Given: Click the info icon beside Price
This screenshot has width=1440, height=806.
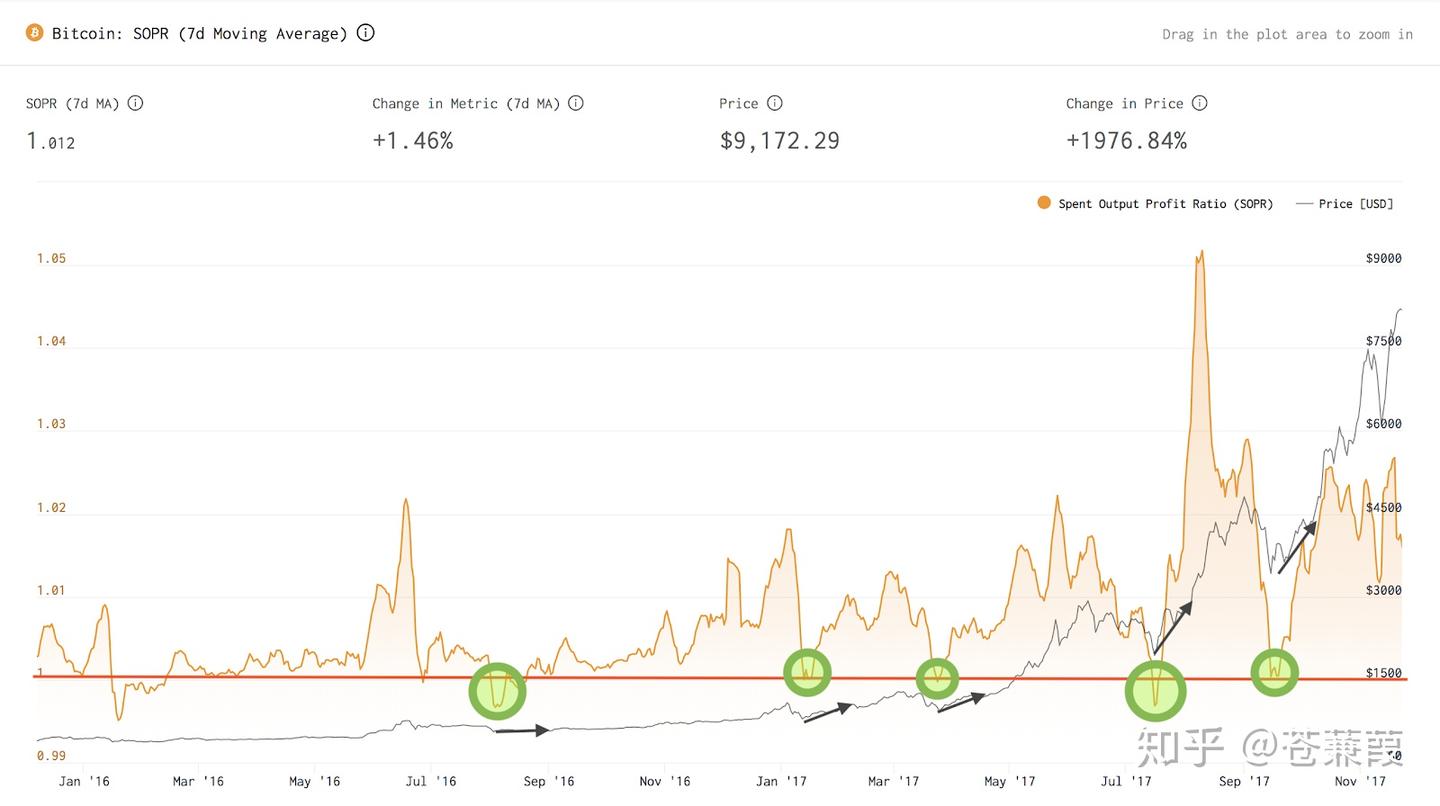Looking at the screenshot, I should 774,103.
